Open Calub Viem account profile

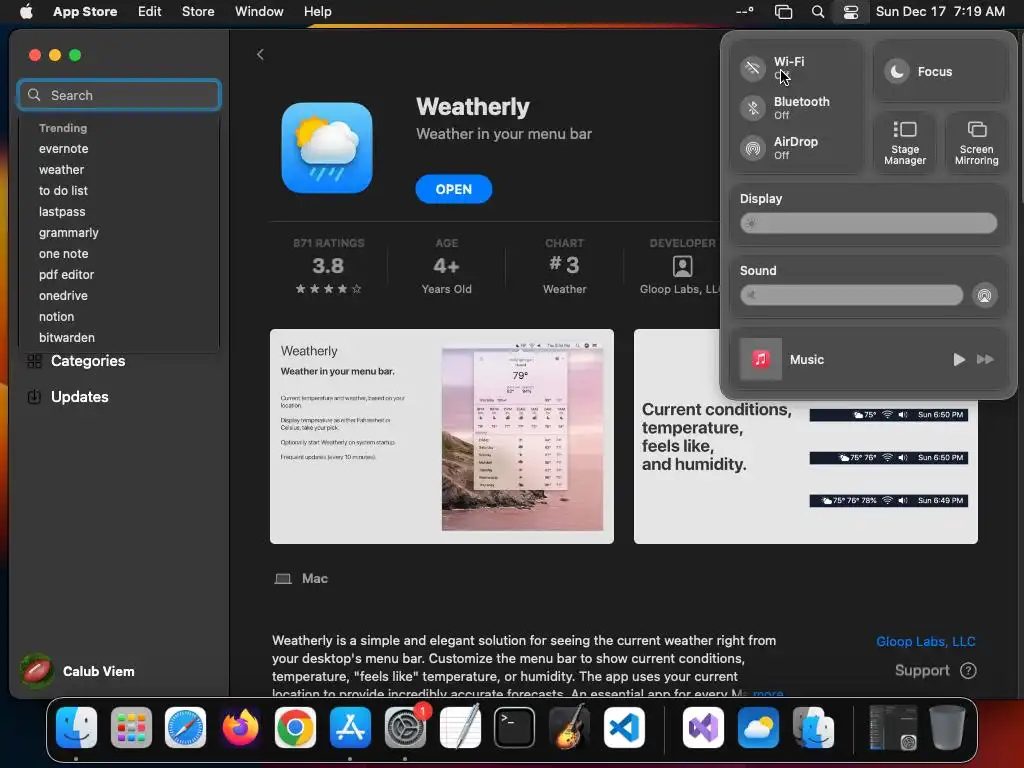pyautogui.click(x=77, y=671)
